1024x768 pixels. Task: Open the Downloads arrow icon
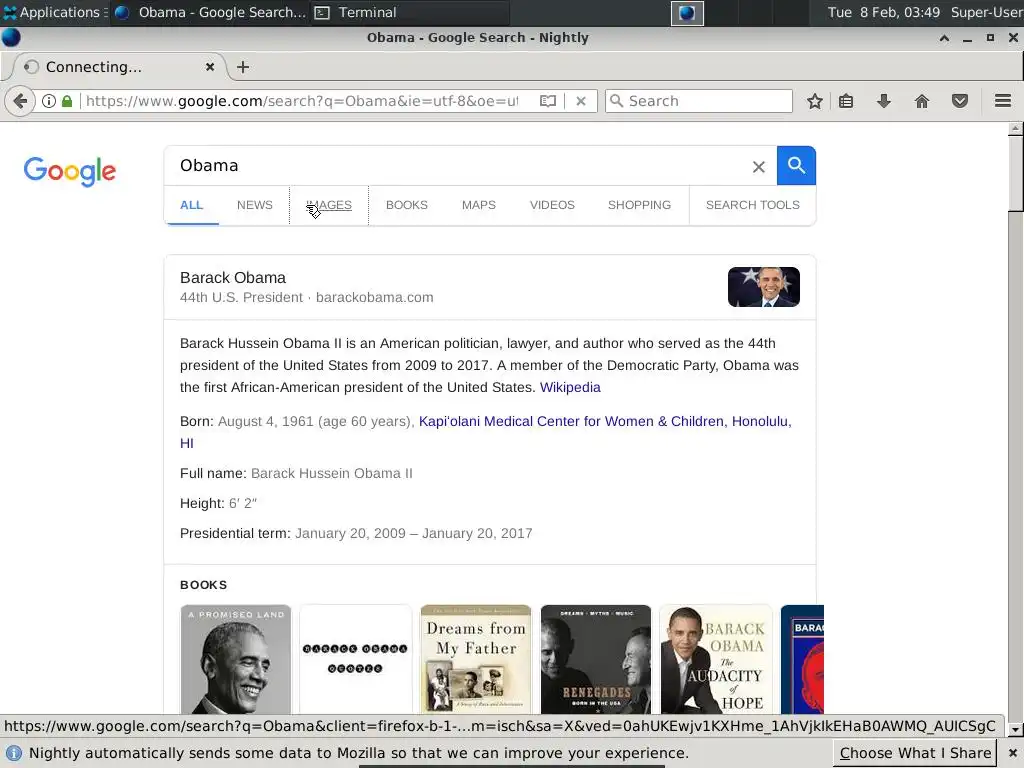tap(884, 101)
